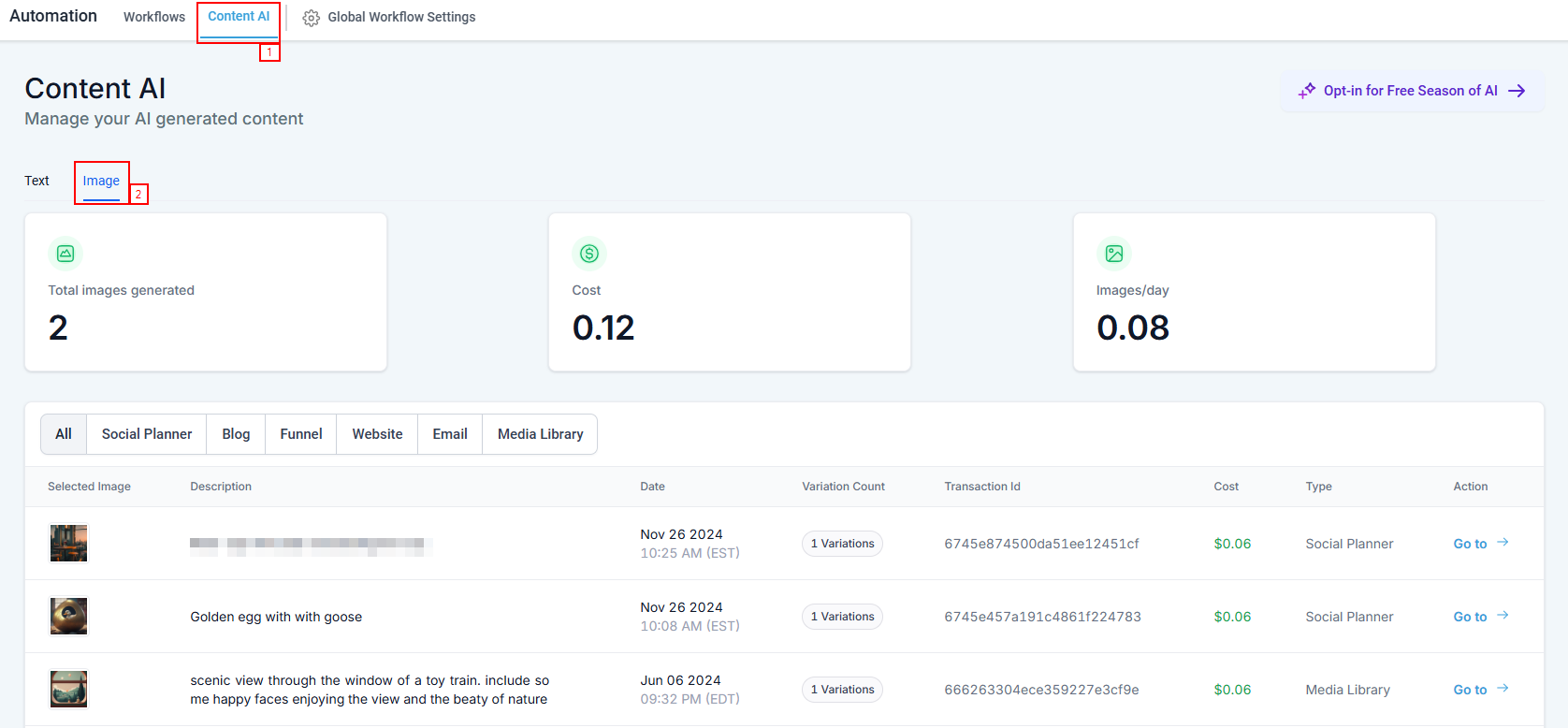Filter the list by Media Library
1568x728 pixels.
pyautogui.click(x=540, y=434)
